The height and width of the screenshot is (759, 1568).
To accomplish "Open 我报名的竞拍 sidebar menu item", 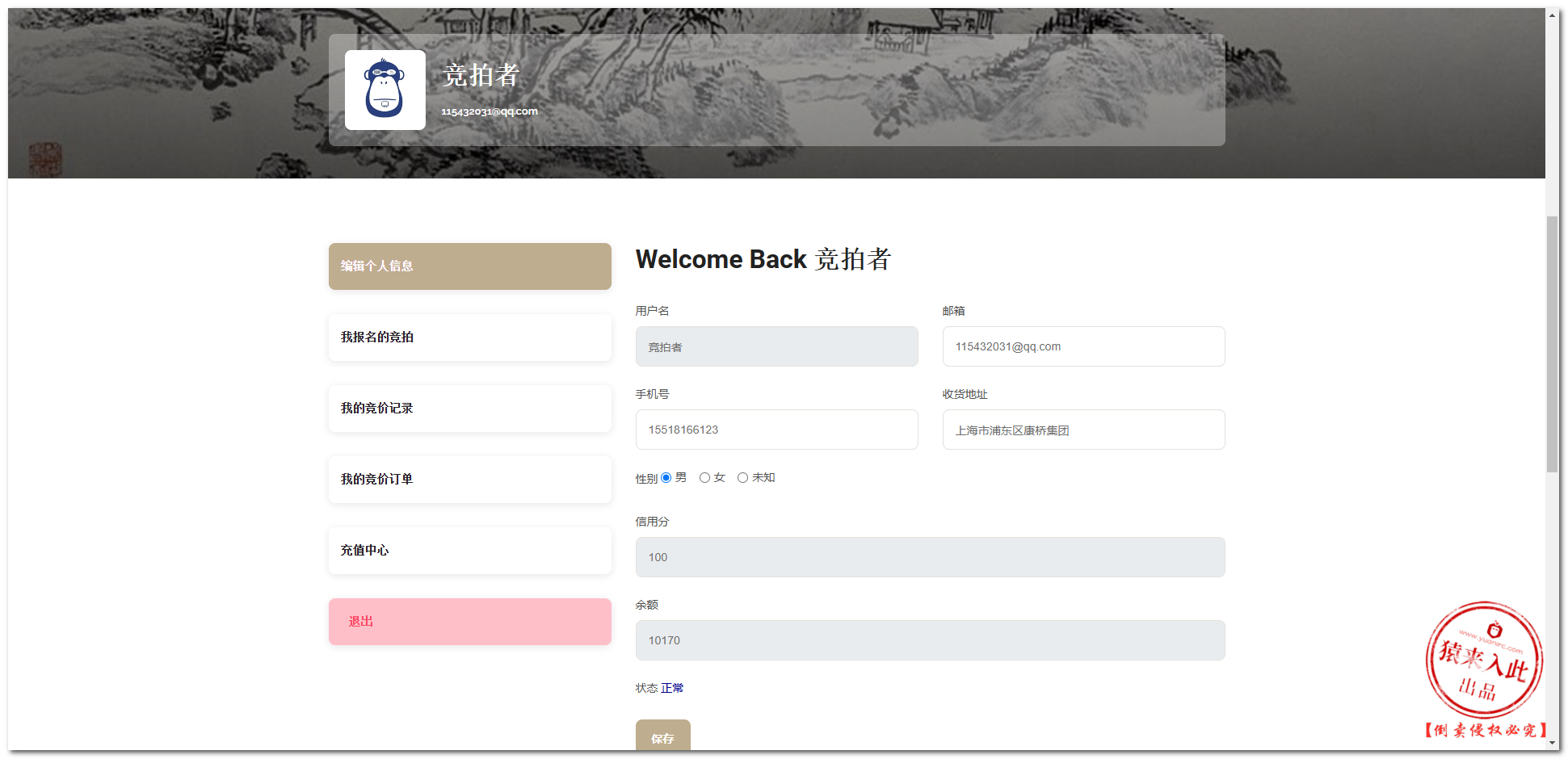I will [x=470, y=338].
